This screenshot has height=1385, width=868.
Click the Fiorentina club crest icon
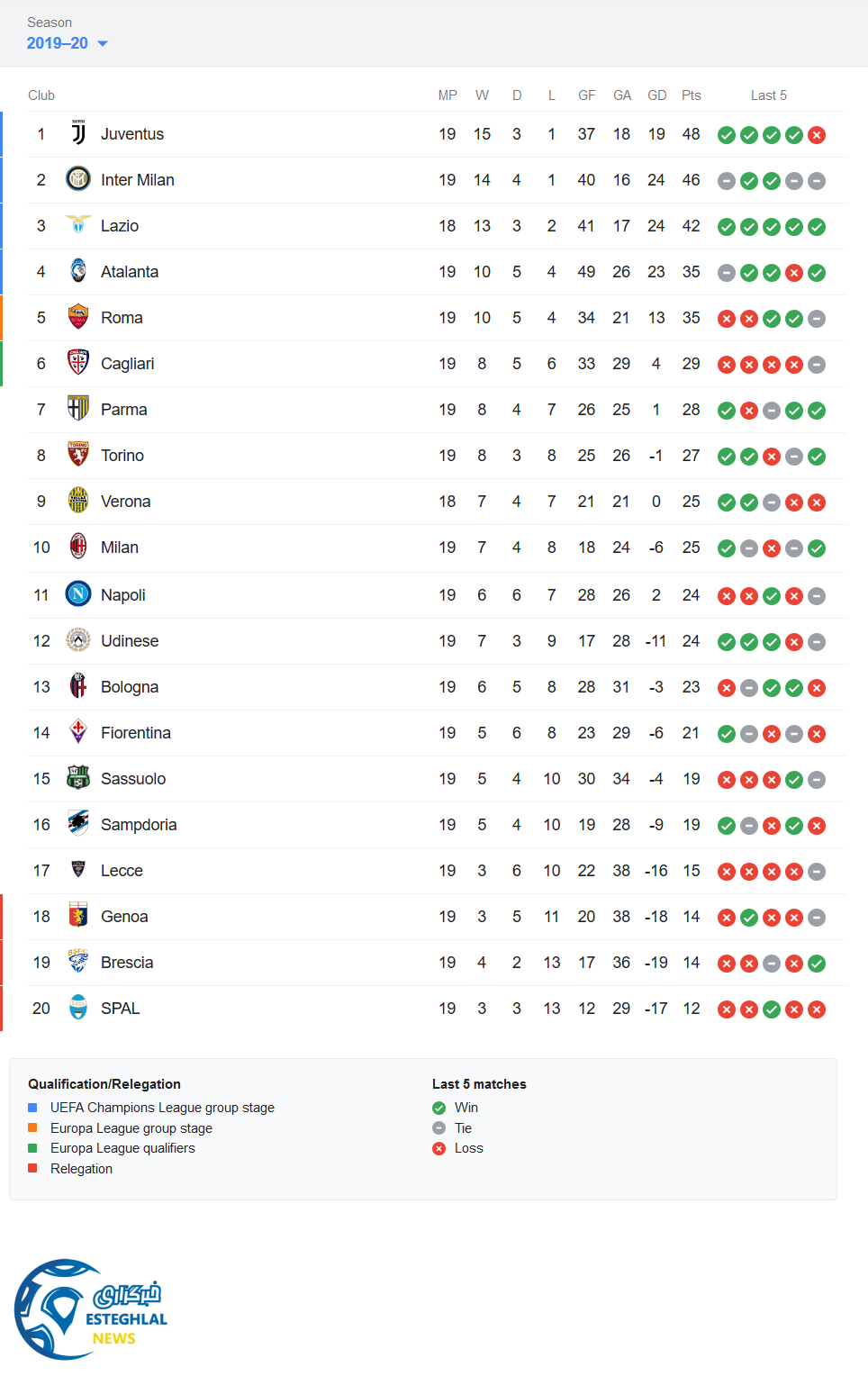[x=78, y=732]
